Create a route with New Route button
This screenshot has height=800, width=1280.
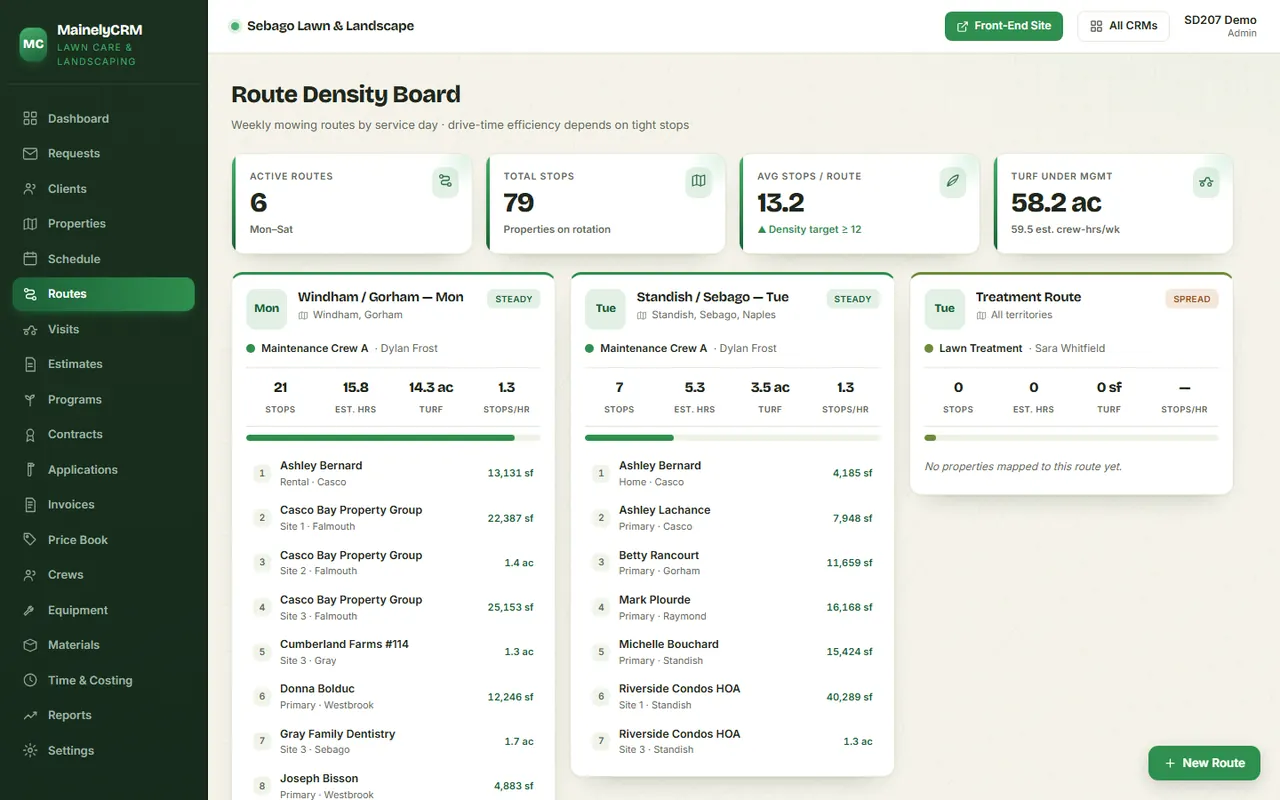pos(1204,763)
